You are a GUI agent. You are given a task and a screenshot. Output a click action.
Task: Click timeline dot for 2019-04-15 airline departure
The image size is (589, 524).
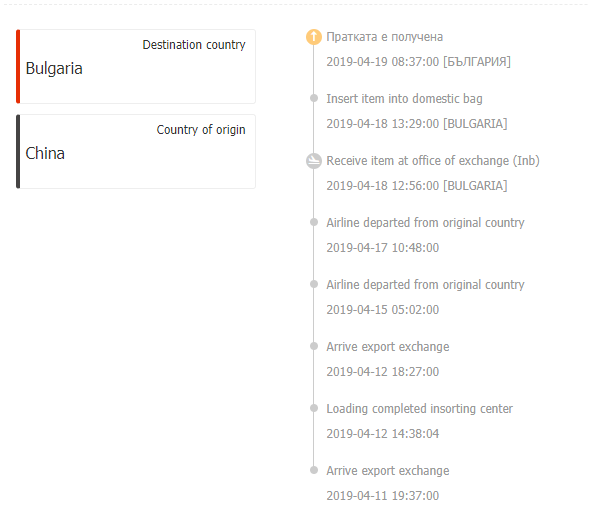(314, 284)
